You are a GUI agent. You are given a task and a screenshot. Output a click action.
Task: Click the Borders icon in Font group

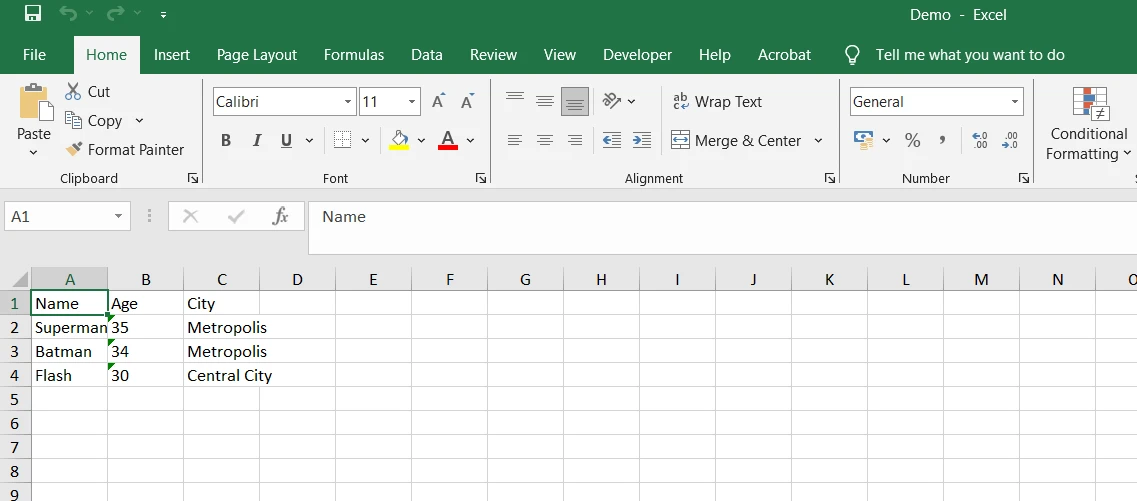pyautogui.click(x=343, y=140)
